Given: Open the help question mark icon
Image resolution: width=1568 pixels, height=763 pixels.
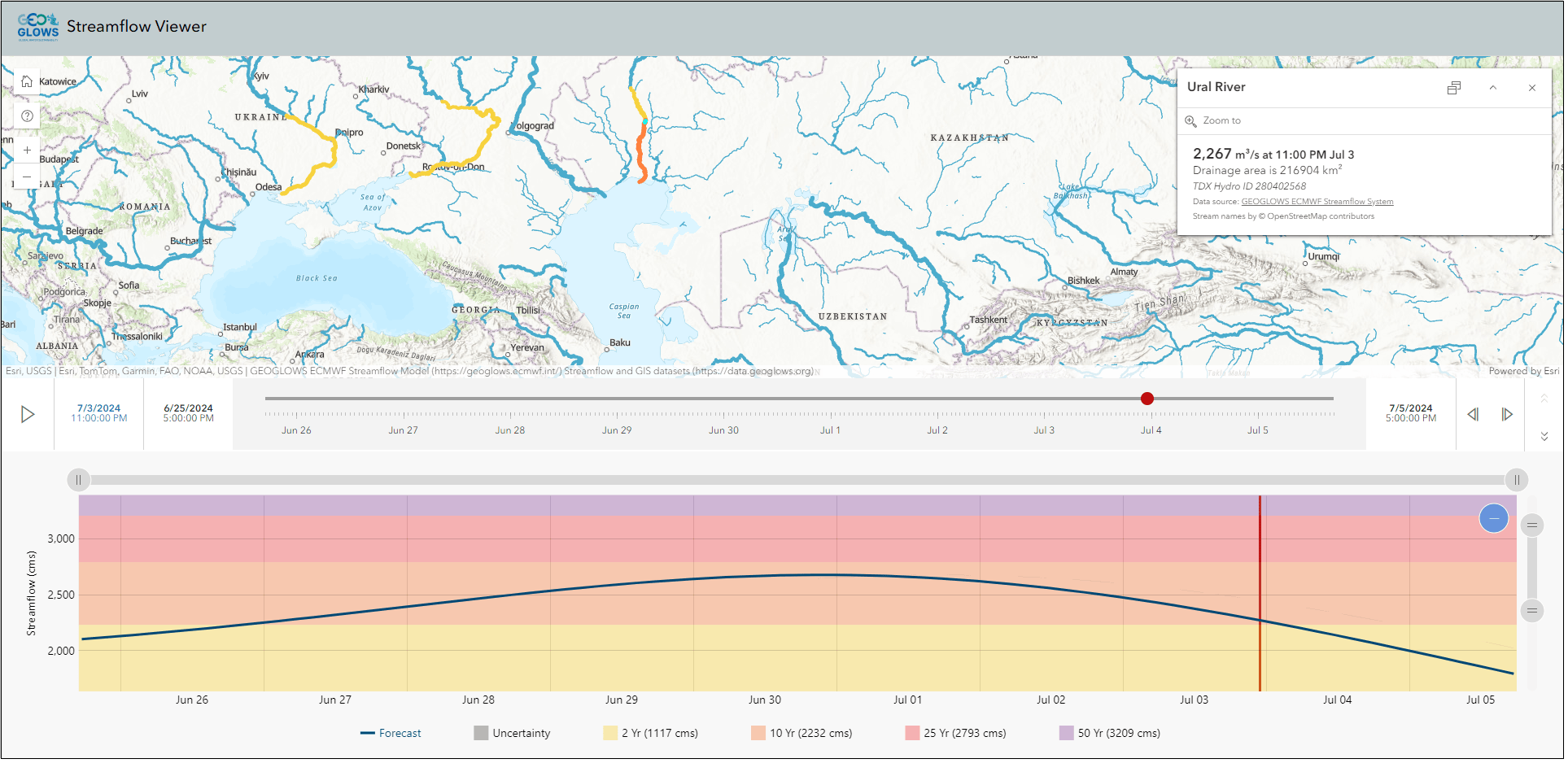Looking at the screenshot, I should point(27,116).
